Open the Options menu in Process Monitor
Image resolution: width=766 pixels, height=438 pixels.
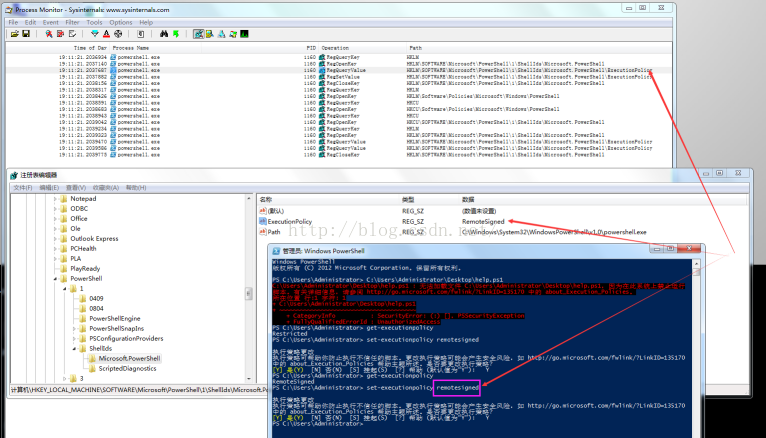(121, 22)
